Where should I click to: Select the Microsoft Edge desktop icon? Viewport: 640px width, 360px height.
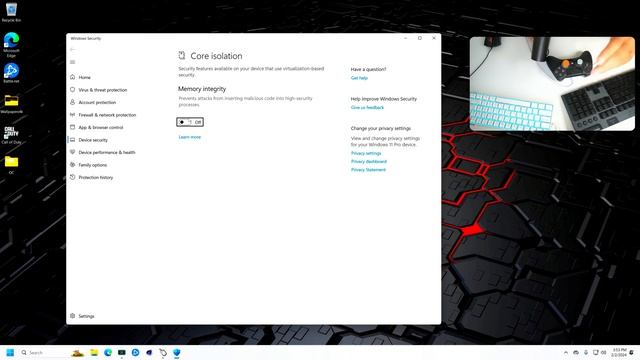click(x=11, y=44)
